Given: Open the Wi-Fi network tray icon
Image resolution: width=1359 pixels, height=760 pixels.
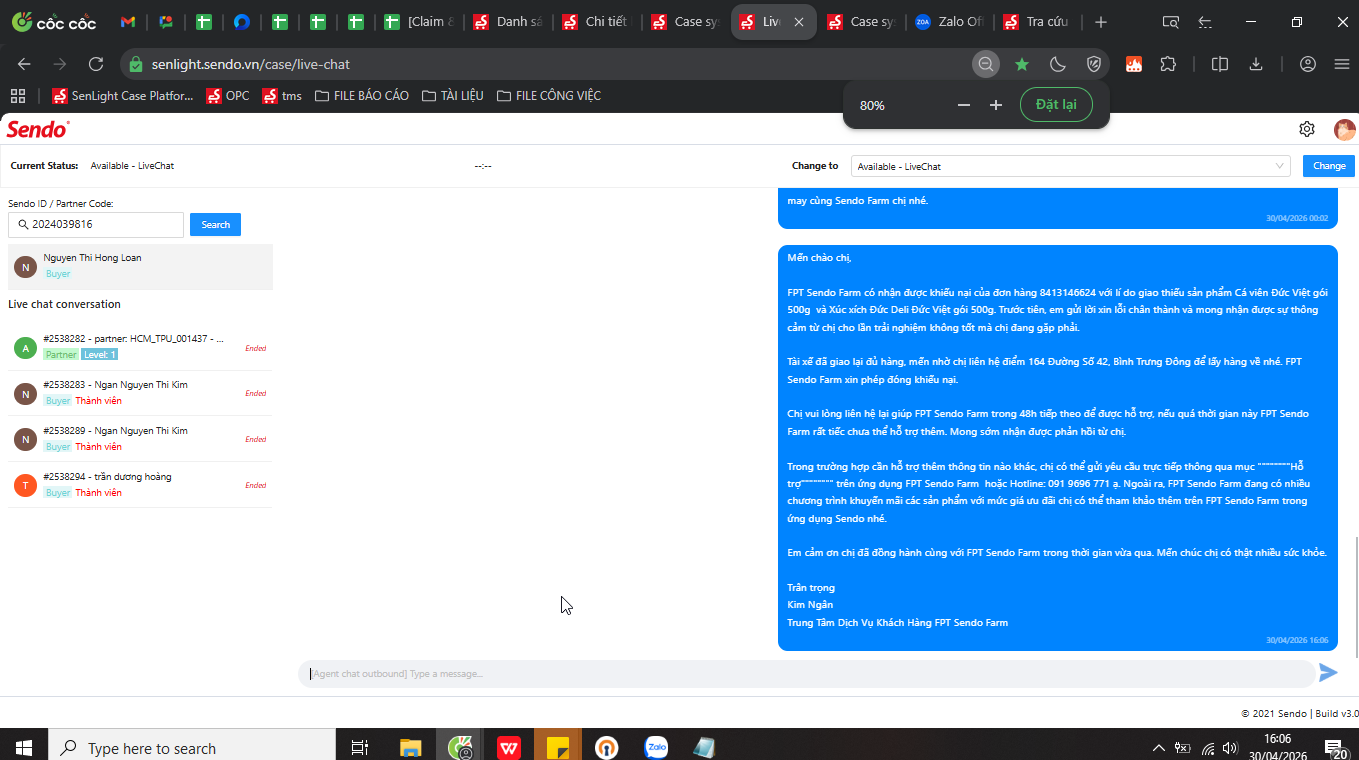Looking at the screenshot, I should (1208, 748).
